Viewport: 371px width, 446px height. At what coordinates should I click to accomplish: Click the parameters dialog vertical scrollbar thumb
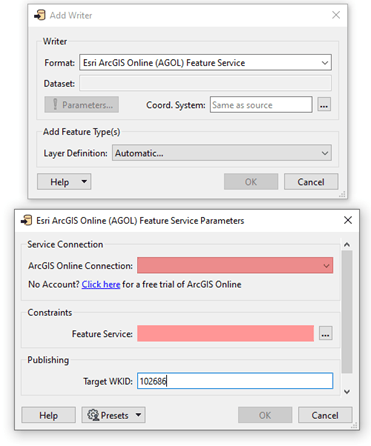(x=347, y=312)
